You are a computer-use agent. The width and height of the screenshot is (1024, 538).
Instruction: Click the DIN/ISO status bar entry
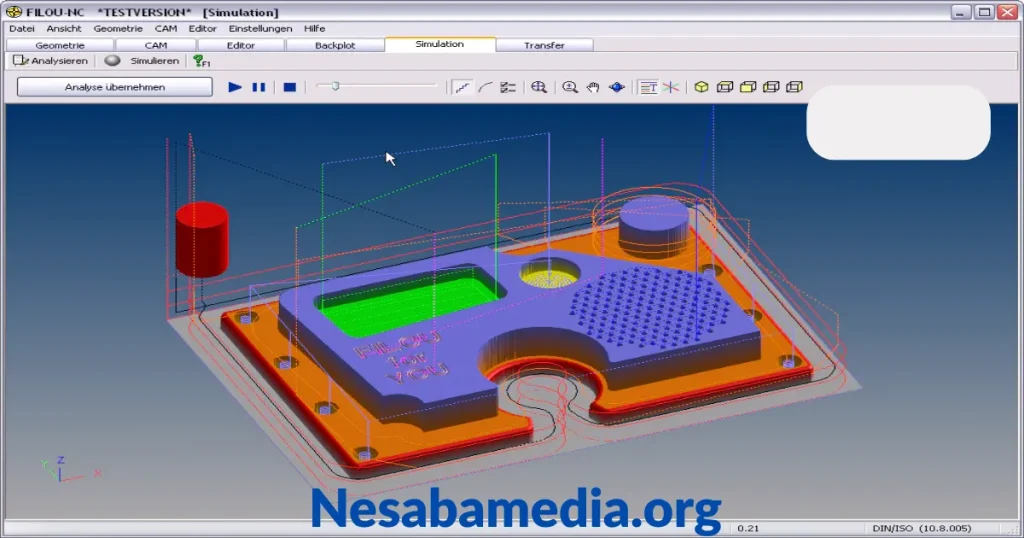pos(921,528)
